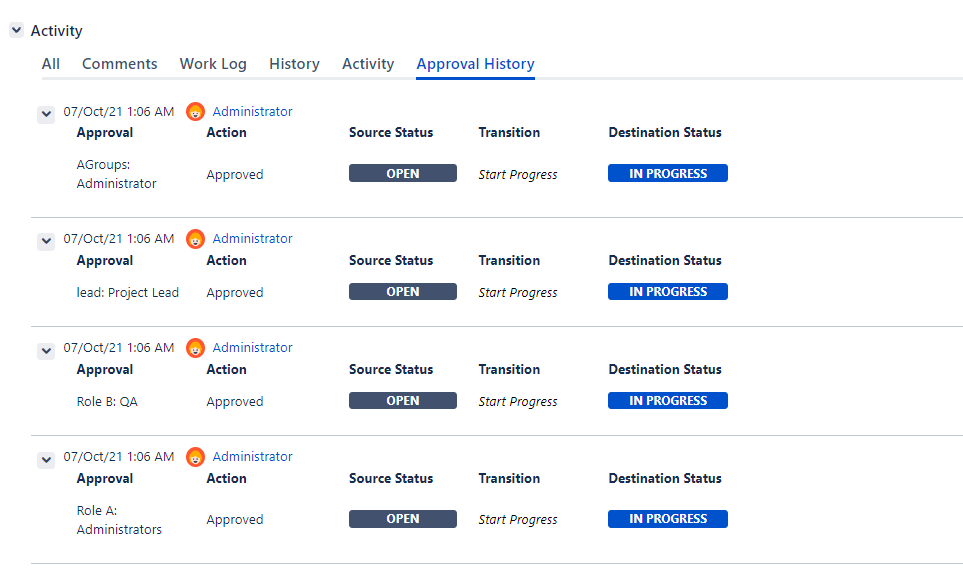The width and height of the screenshot is (963, 585).
Task: Select the Approval History tab
Action: (x=475, y=64)
